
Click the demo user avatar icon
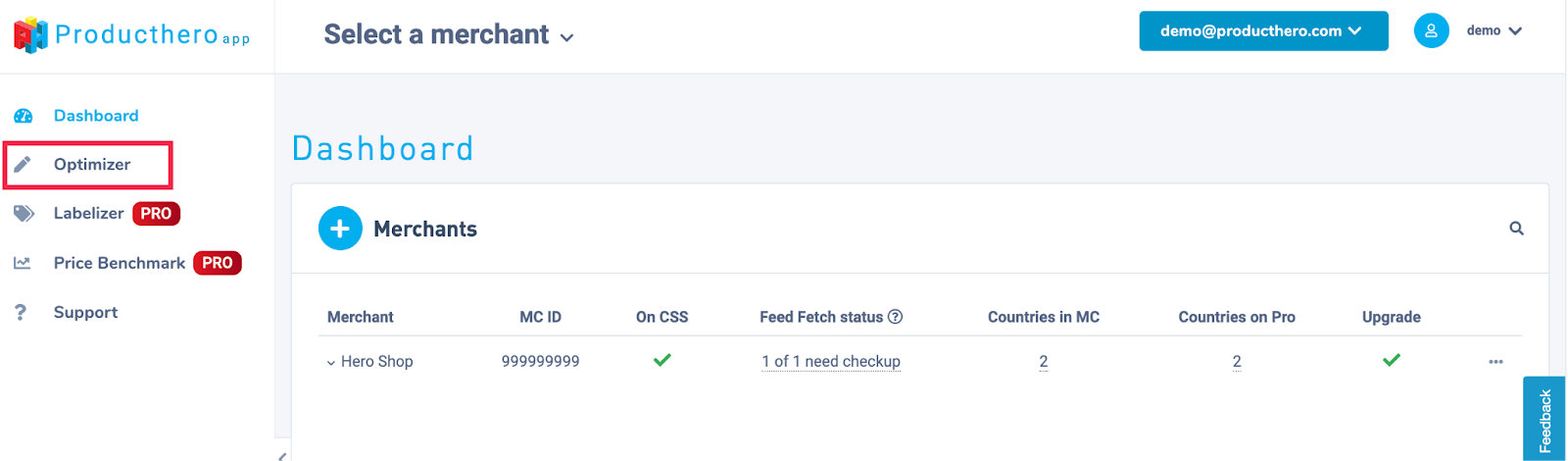[x=1431, y=30]
